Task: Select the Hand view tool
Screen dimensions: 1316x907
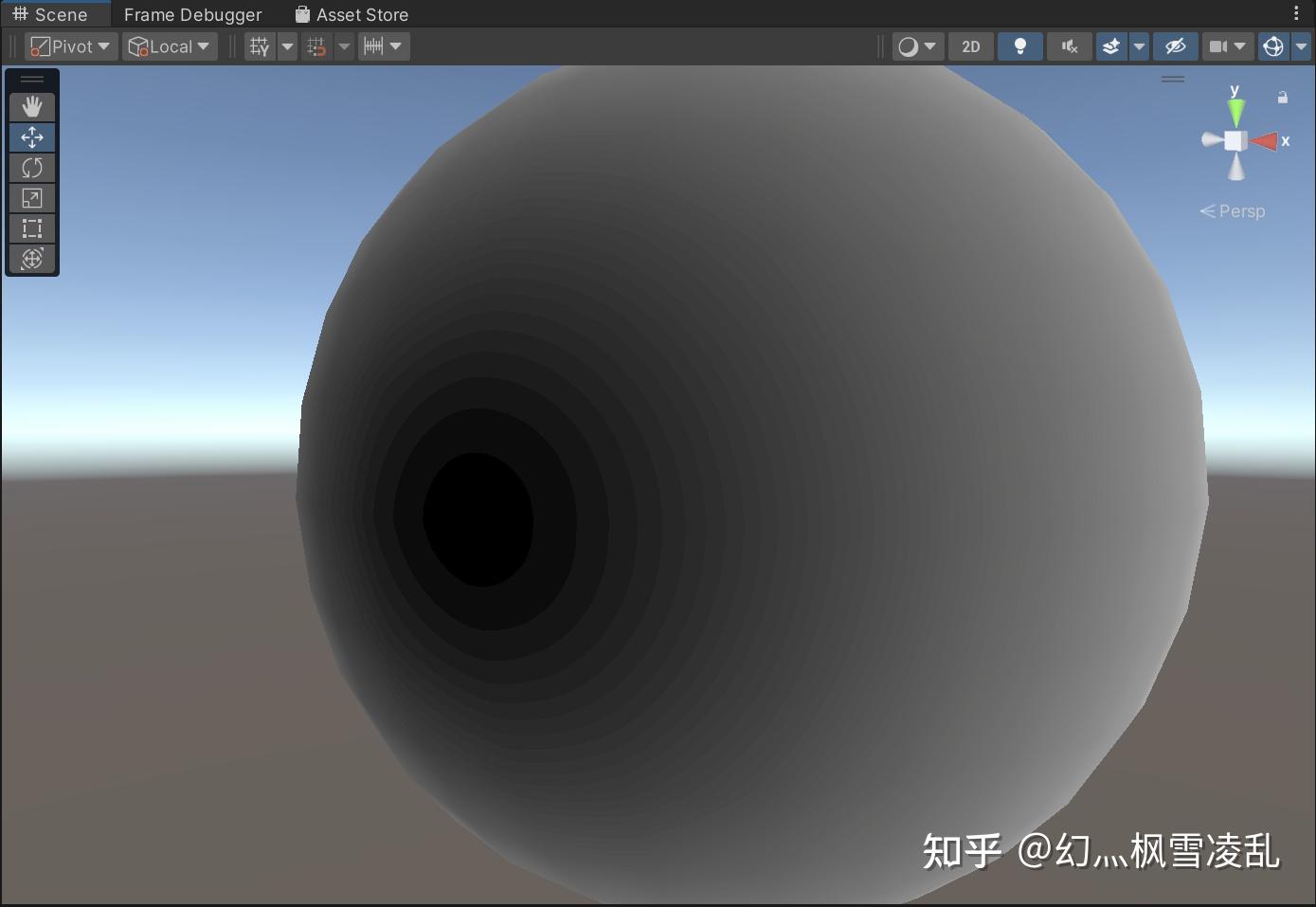Action: tap(32, 107)
